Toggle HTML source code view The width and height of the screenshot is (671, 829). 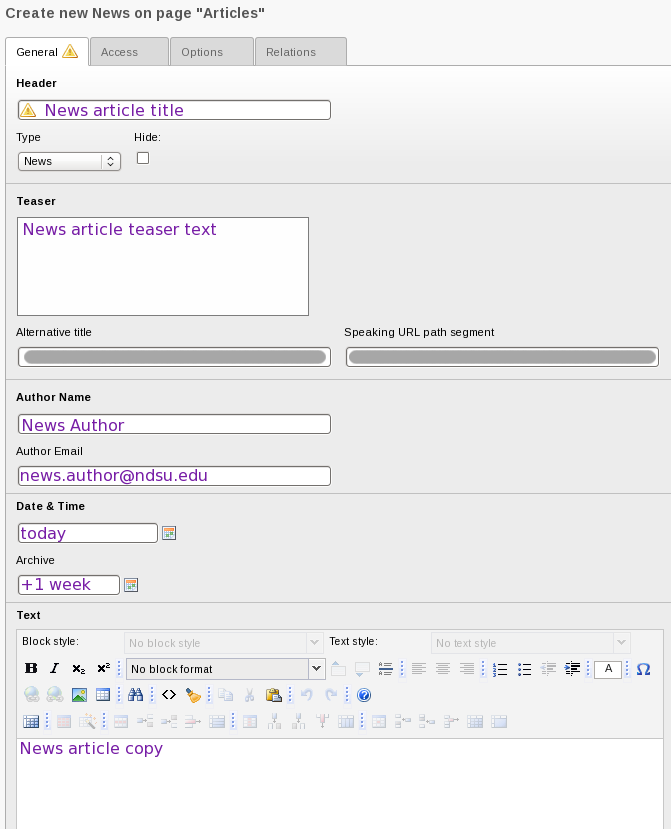(x=169, y=695)
